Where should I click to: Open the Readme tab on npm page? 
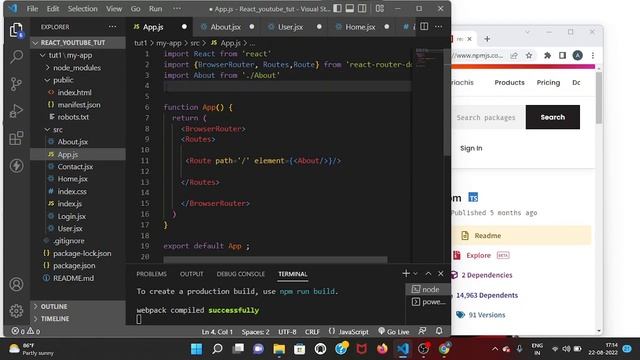[x=521, y=236]
